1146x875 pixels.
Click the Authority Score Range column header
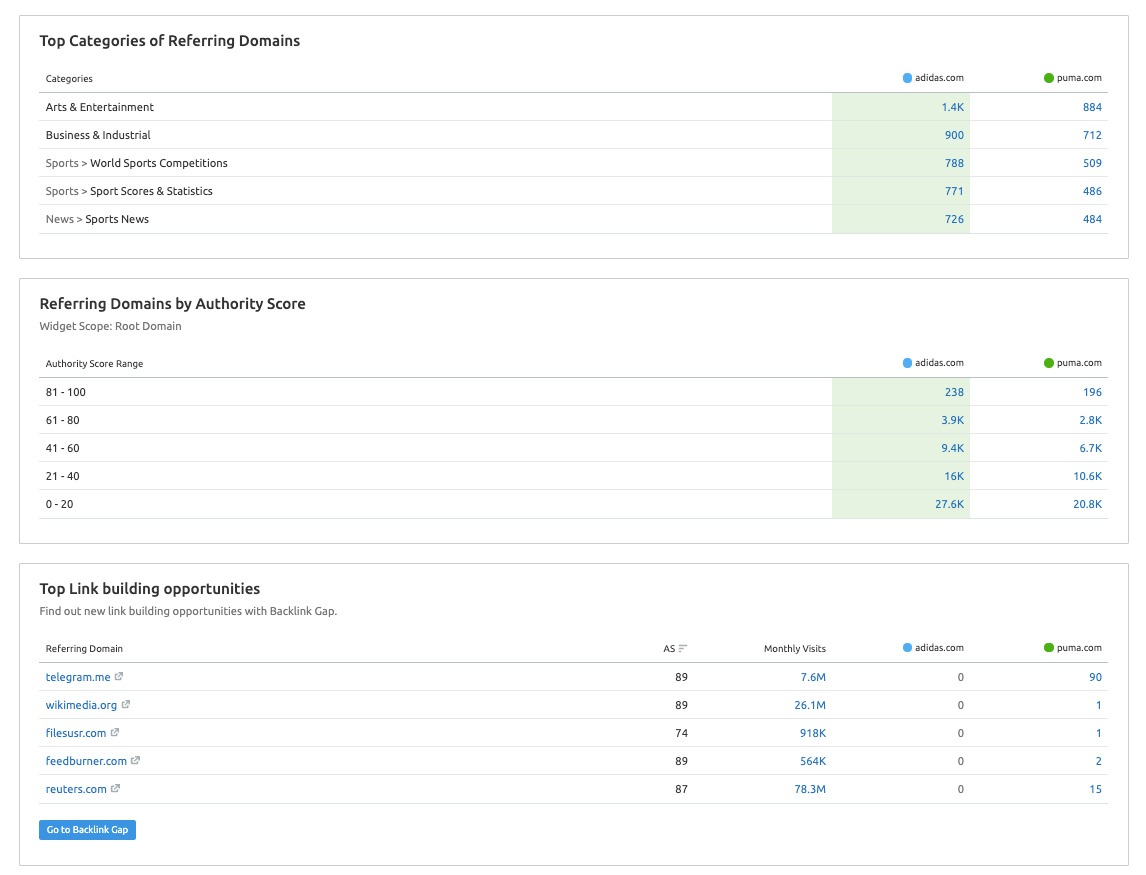94,363
